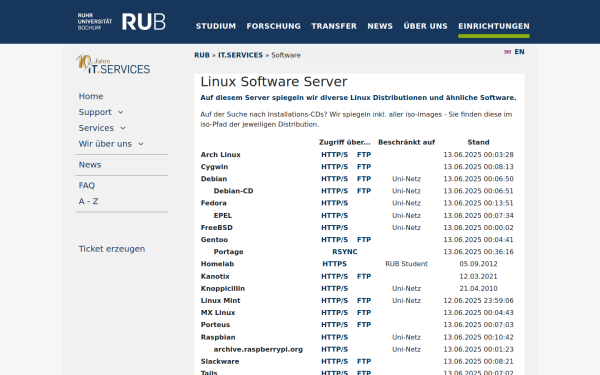
Task: Open Raspbian HTTP/S mirror
Action: pos(334,337)
